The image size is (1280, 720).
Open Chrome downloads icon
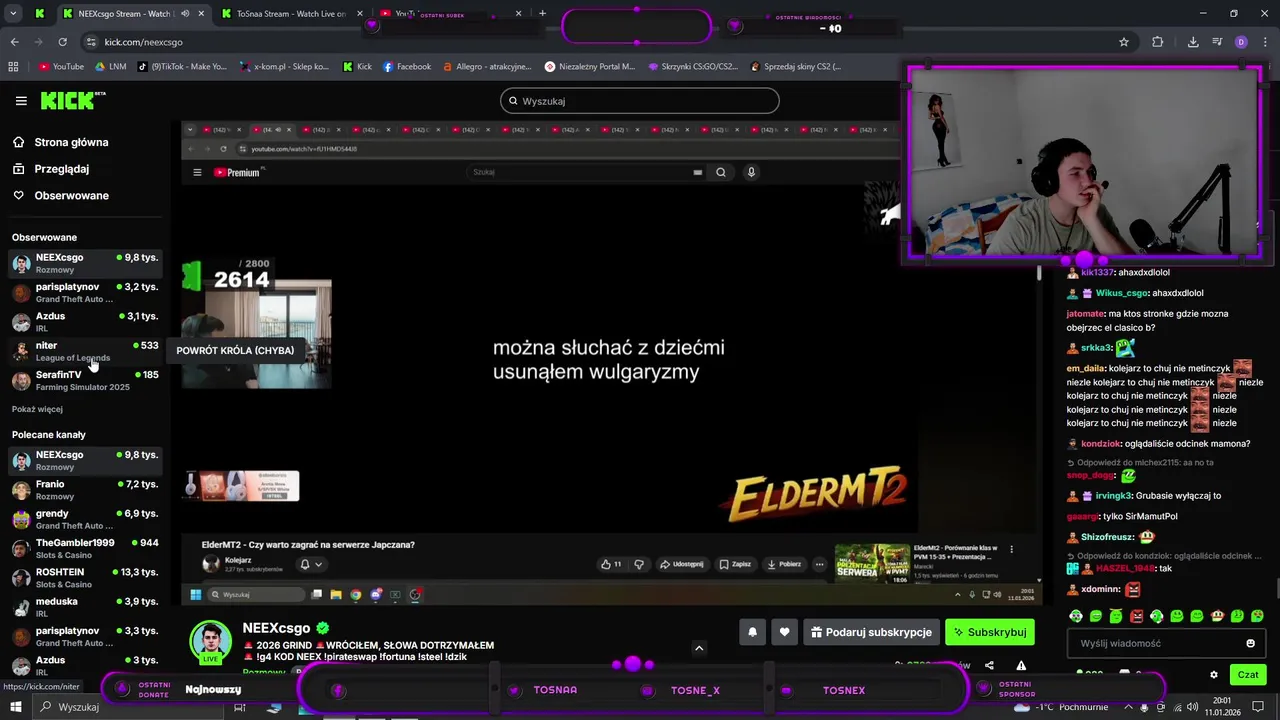click(x=1193, y=42)
